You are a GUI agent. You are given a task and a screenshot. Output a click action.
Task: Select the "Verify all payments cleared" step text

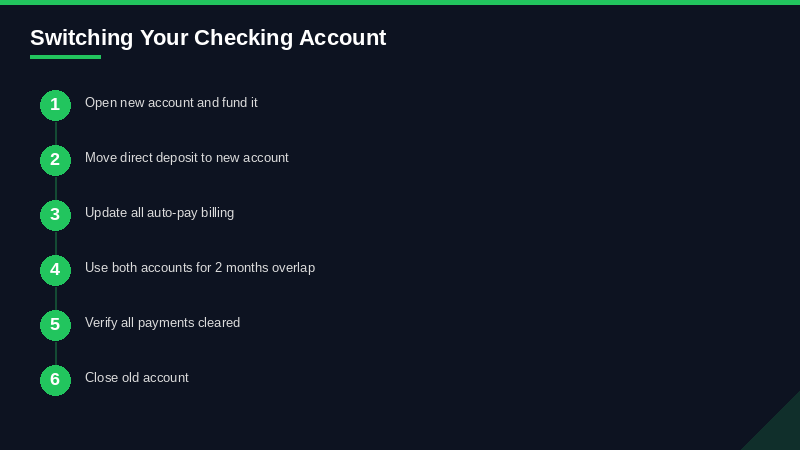[162, 322]
